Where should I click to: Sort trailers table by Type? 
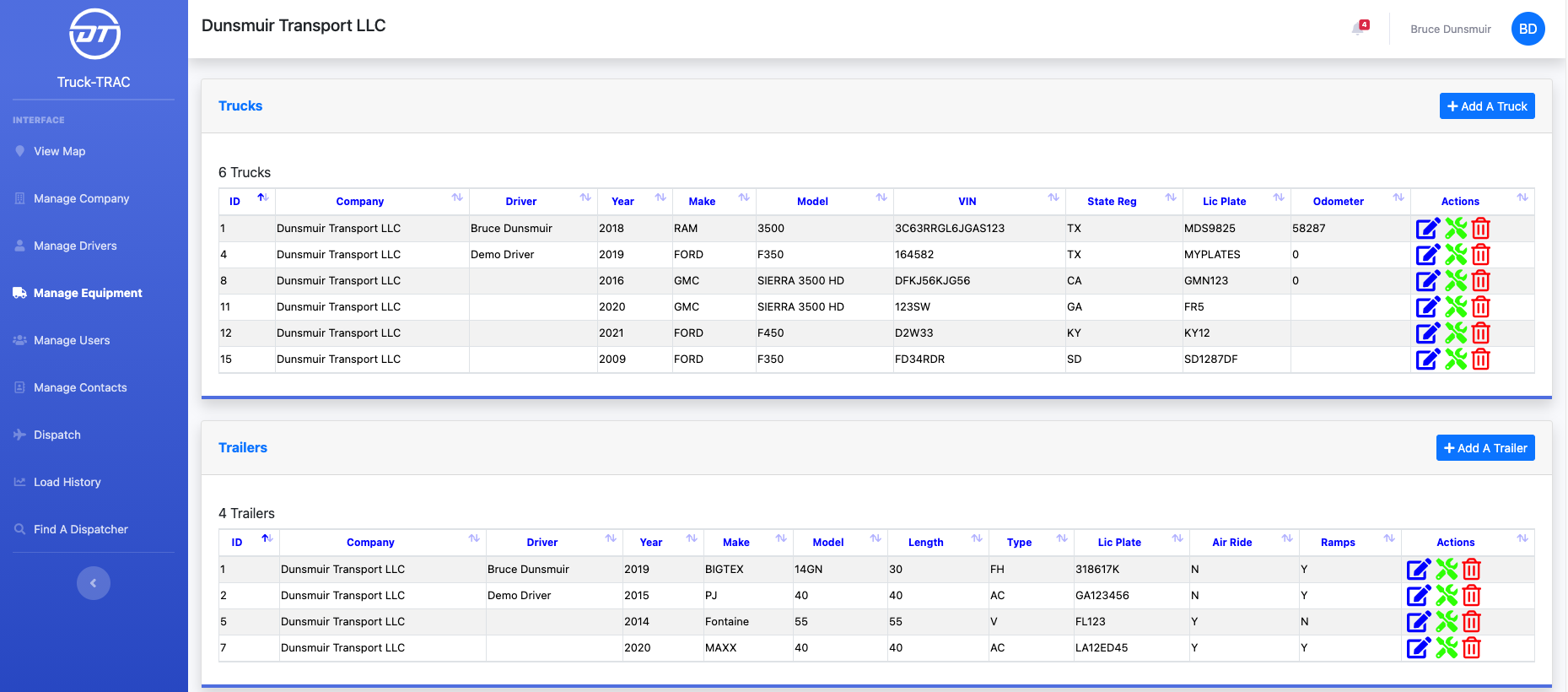(x=1031, y=542)
